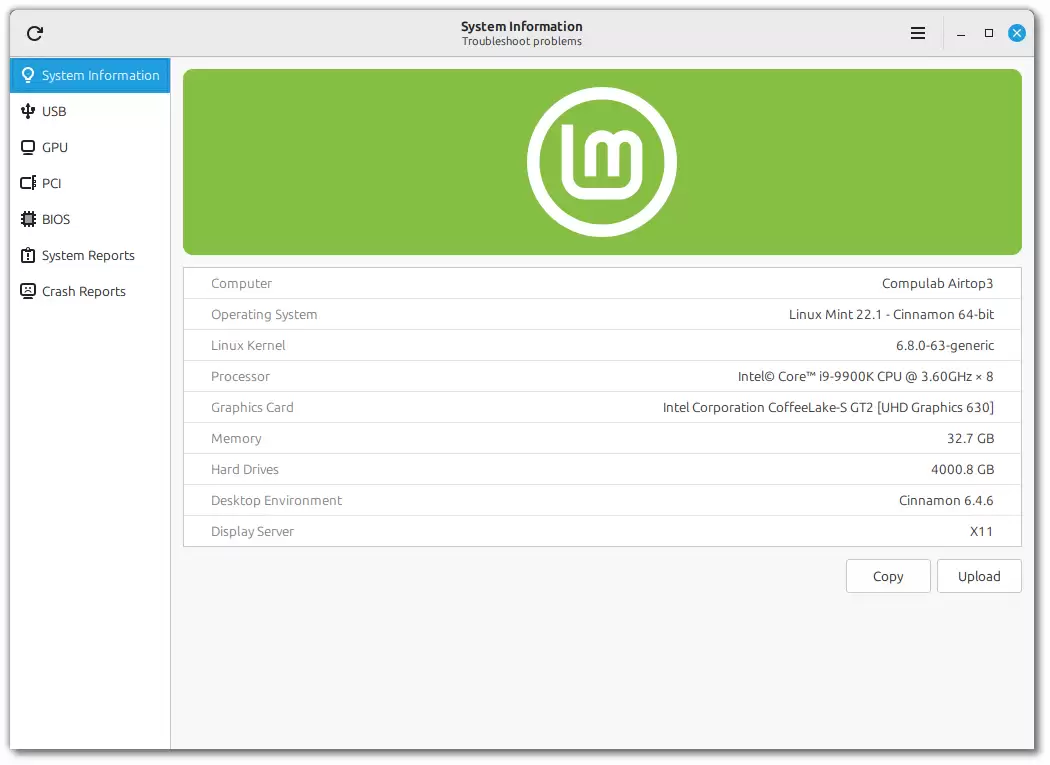The image size is (1050, 765).
Task: Click the Display Server row showing X11
Action: click(601, 531)
